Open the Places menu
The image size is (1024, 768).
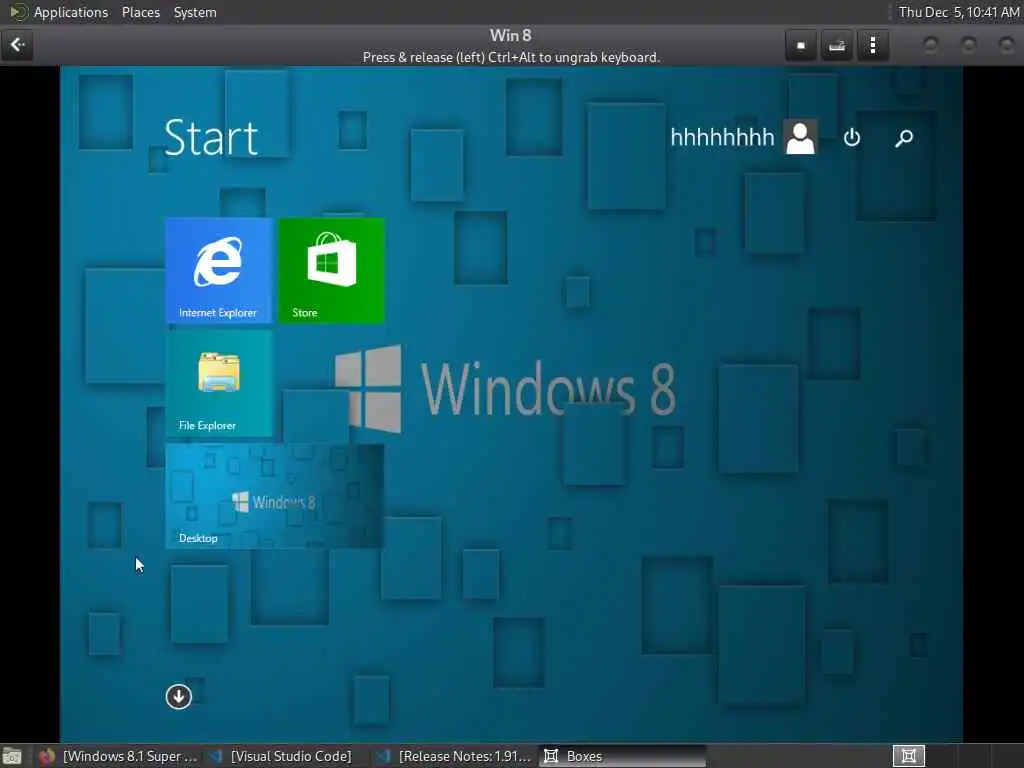pyautogui.click(x=140, y=12)
